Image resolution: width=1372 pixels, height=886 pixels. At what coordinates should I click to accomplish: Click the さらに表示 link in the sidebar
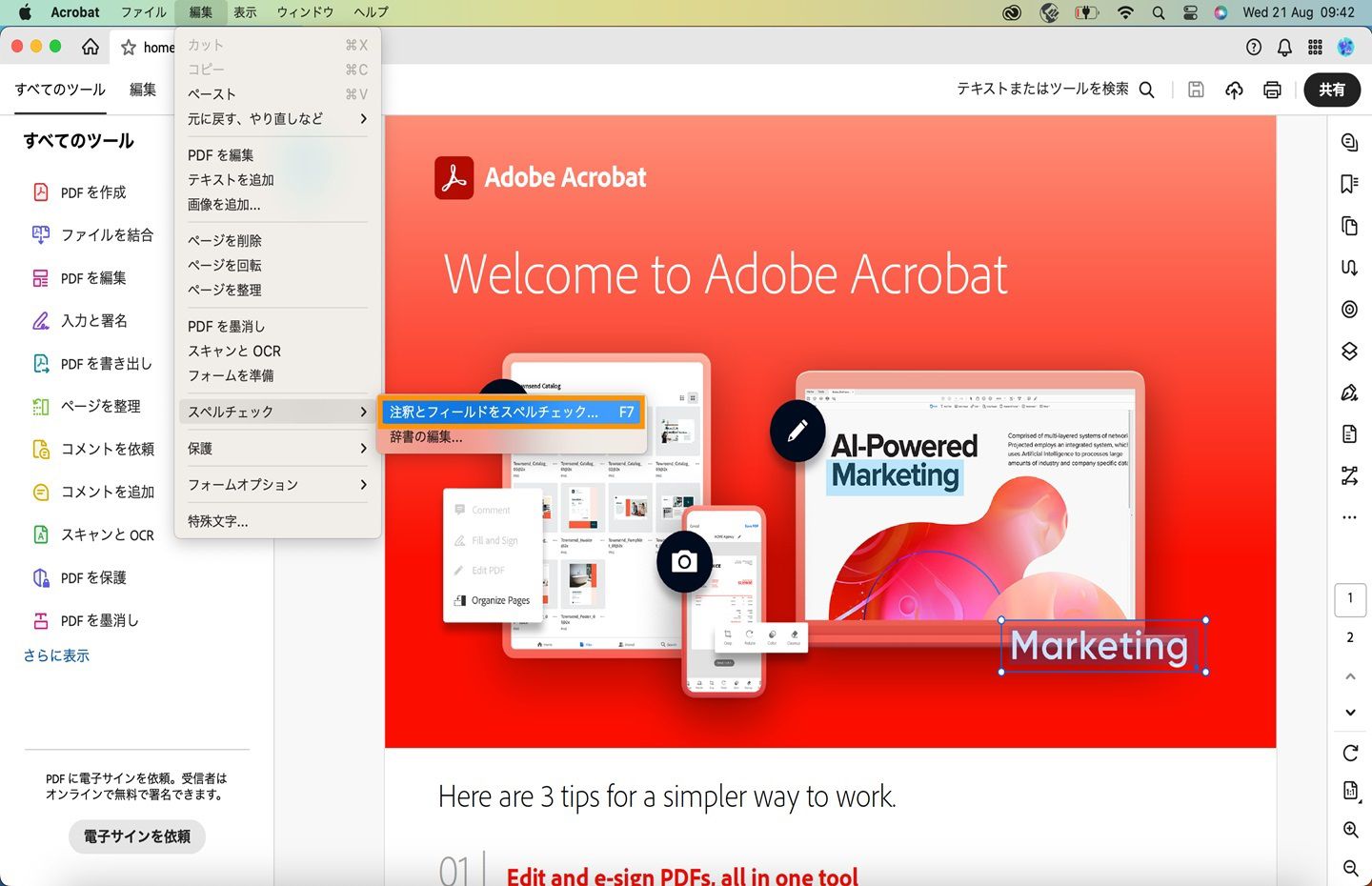point(56,655)
